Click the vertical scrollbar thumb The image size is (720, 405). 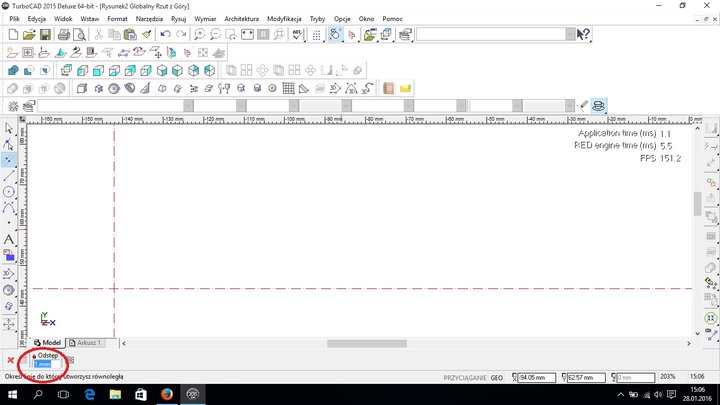(x=697, y=202)
